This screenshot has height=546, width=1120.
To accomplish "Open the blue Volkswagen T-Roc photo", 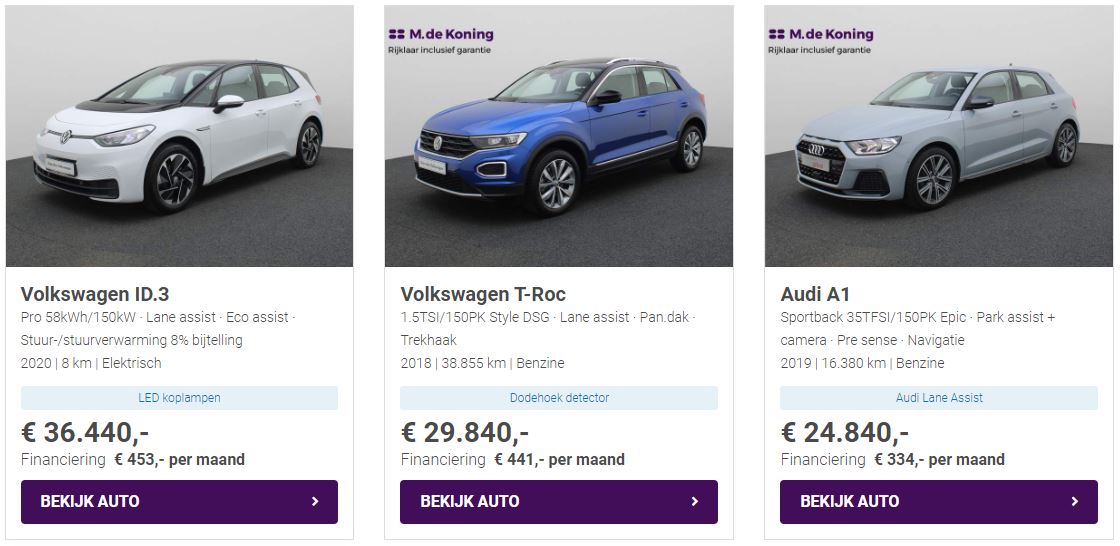I will coord(559,136).
